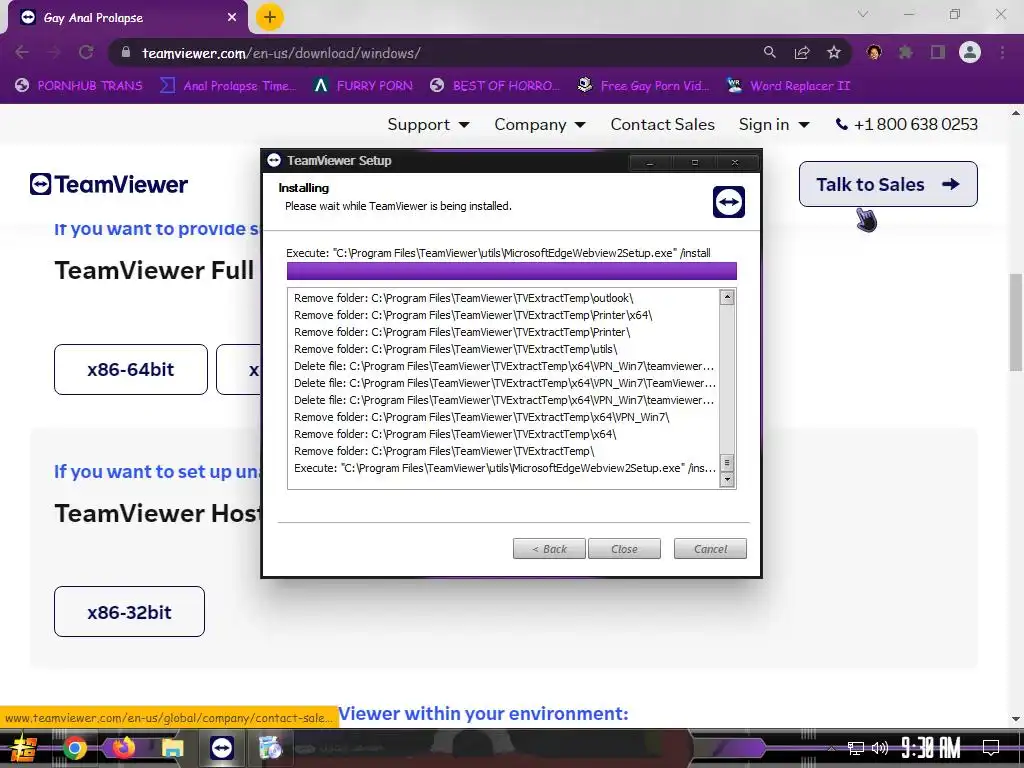The width and height of the screenshot is (1024, 768).
Task: Click the Close button in Setup dialog
Action: [624, 549]
